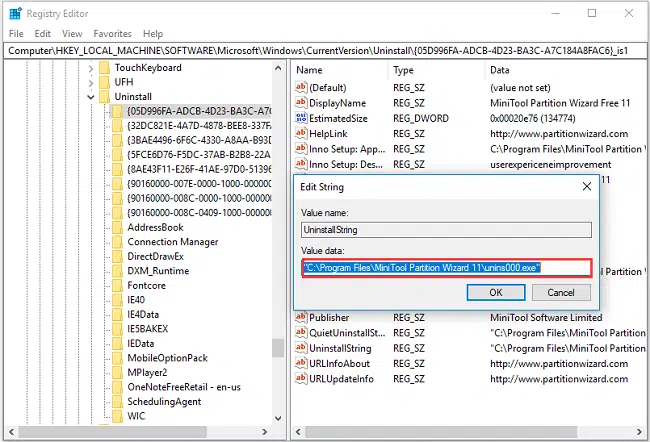Click the DisplayName string value icon
This screenshot has height=442, width=650.
[302, 103]
